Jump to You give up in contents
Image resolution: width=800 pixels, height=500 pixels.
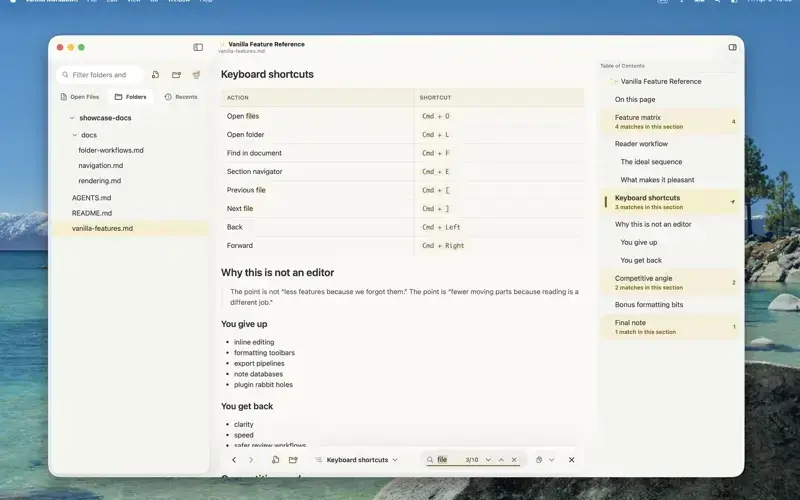638,242
